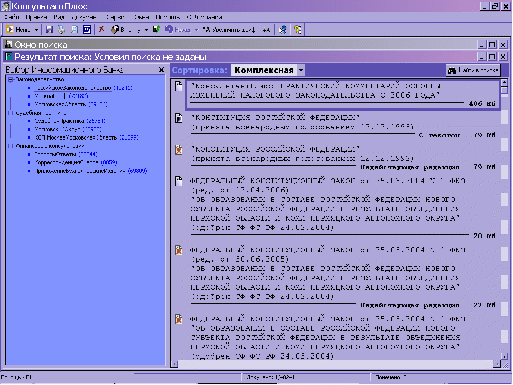513x385 pixels.
Task: Open the Окна menu
Action: (x=141, y=17)
